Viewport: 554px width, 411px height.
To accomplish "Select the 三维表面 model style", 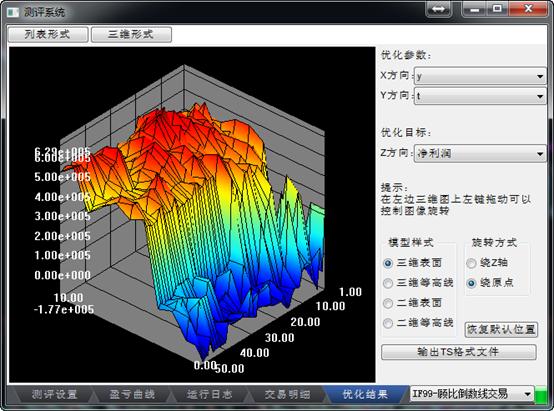I will pos(388,263).
